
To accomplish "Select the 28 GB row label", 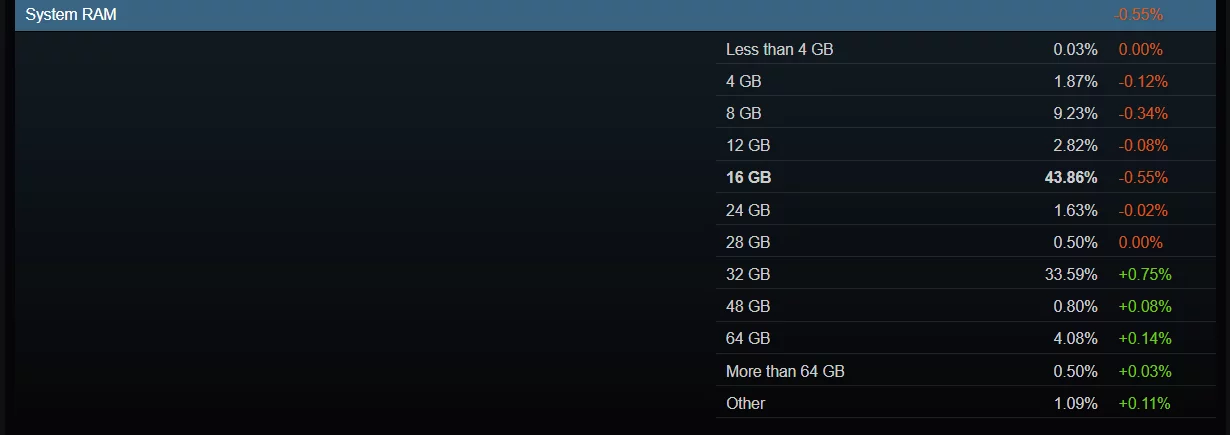I will pyautogui.click(x=748, y=242).
